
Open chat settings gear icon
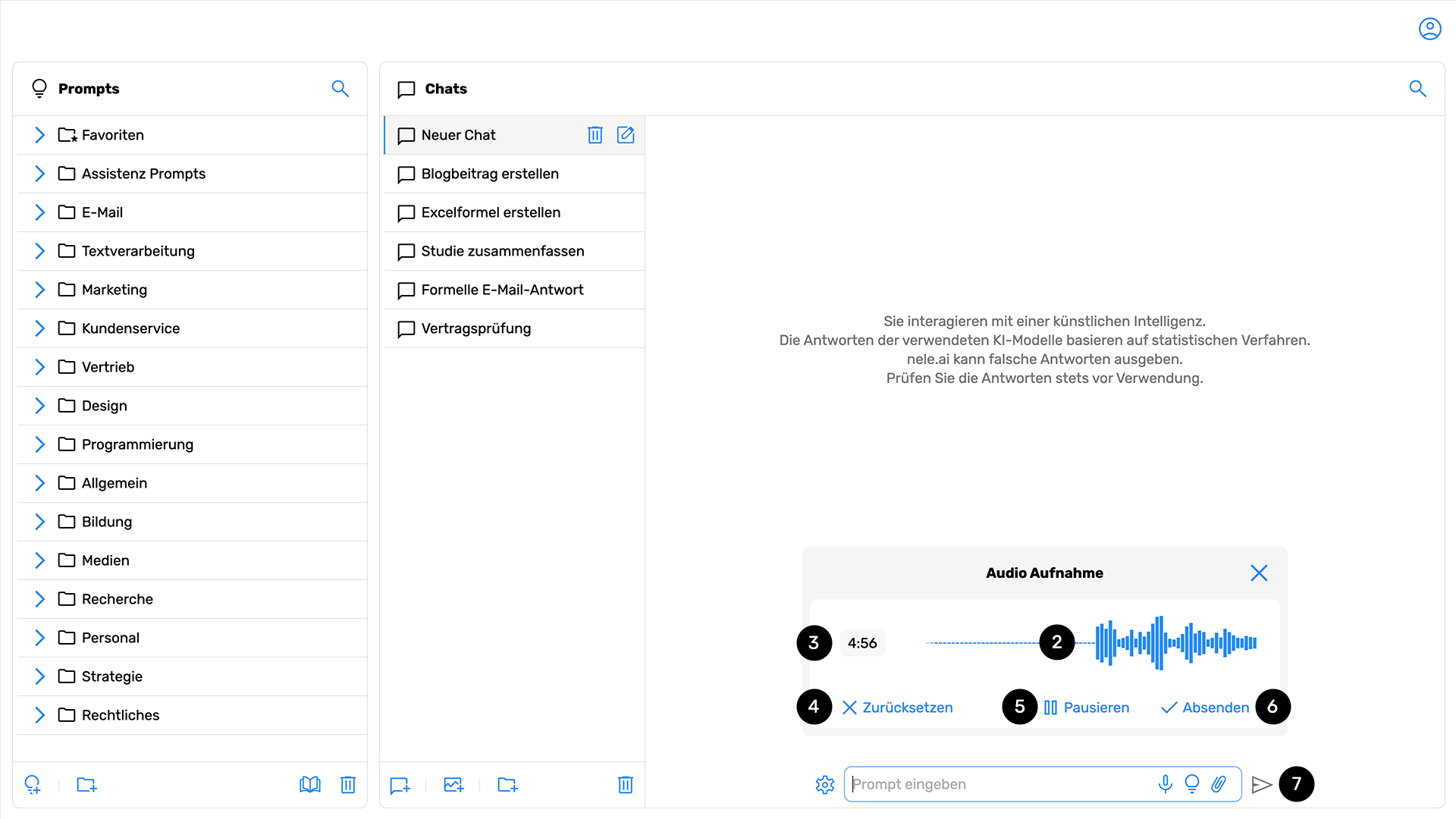[825, 785]
